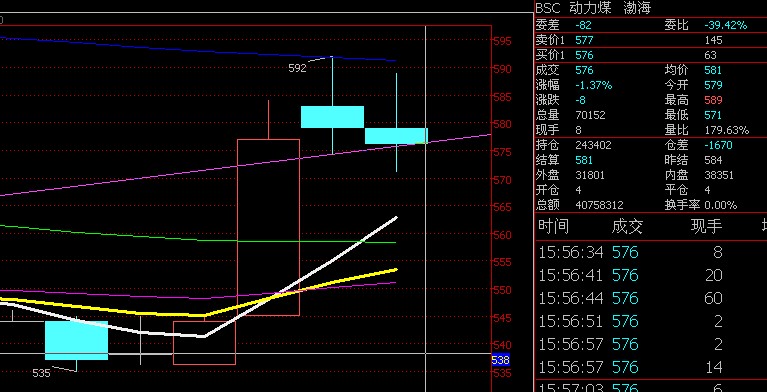Click the 592 high price annotation
This screenshot has width=767, height=392.
click(x=297, y=68)
